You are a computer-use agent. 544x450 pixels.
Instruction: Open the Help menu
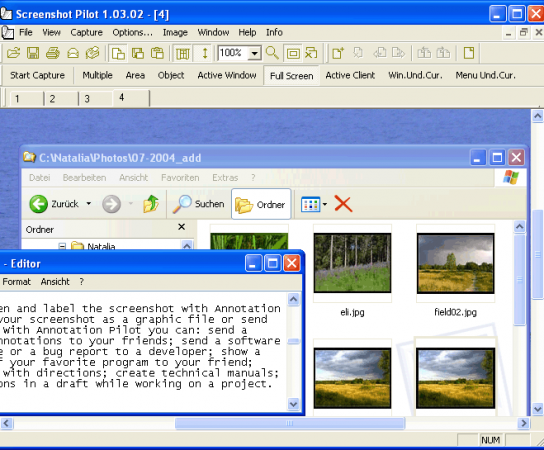pos(247,32)
